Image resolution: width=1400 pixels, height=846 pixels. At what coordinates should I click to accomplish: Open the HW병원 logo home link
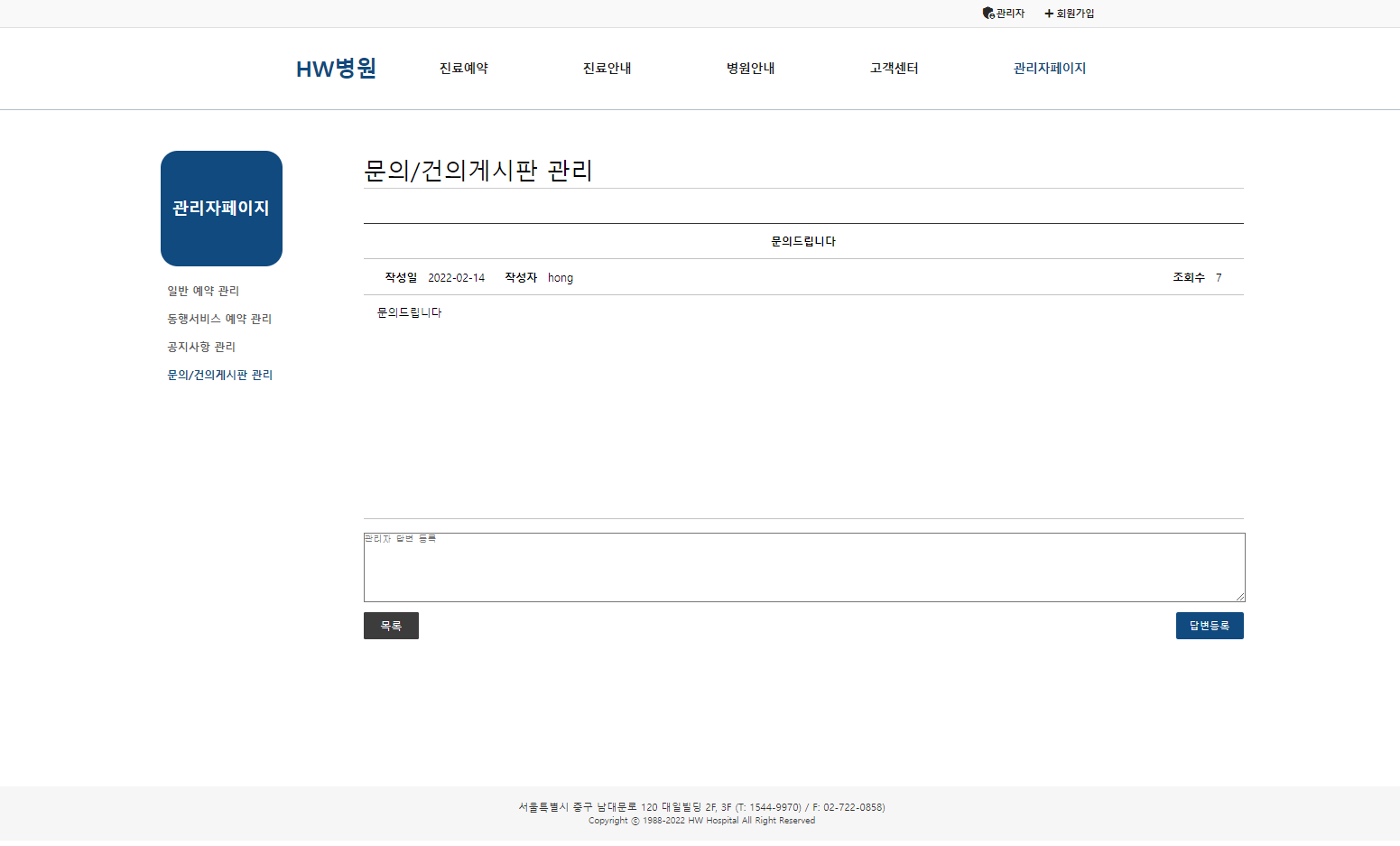[337, 68]
